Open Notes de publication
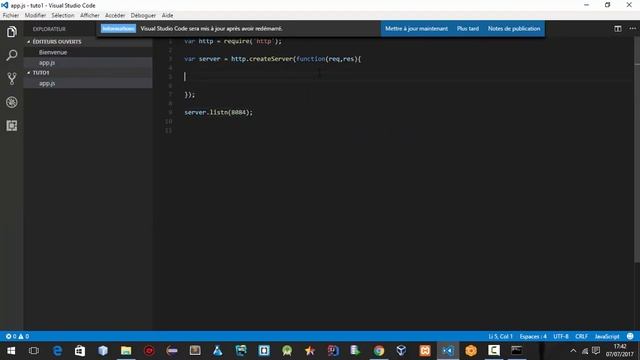Screen dimensions: 640x360 [x=514, y=29]
